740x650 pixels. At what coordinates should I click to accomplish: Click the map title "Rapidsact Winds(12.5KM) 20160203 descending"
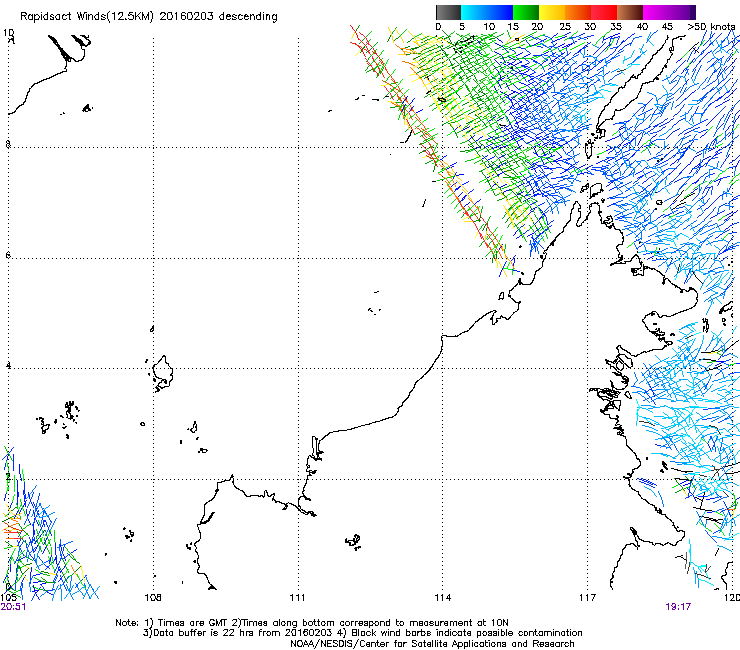pos(149,17)
